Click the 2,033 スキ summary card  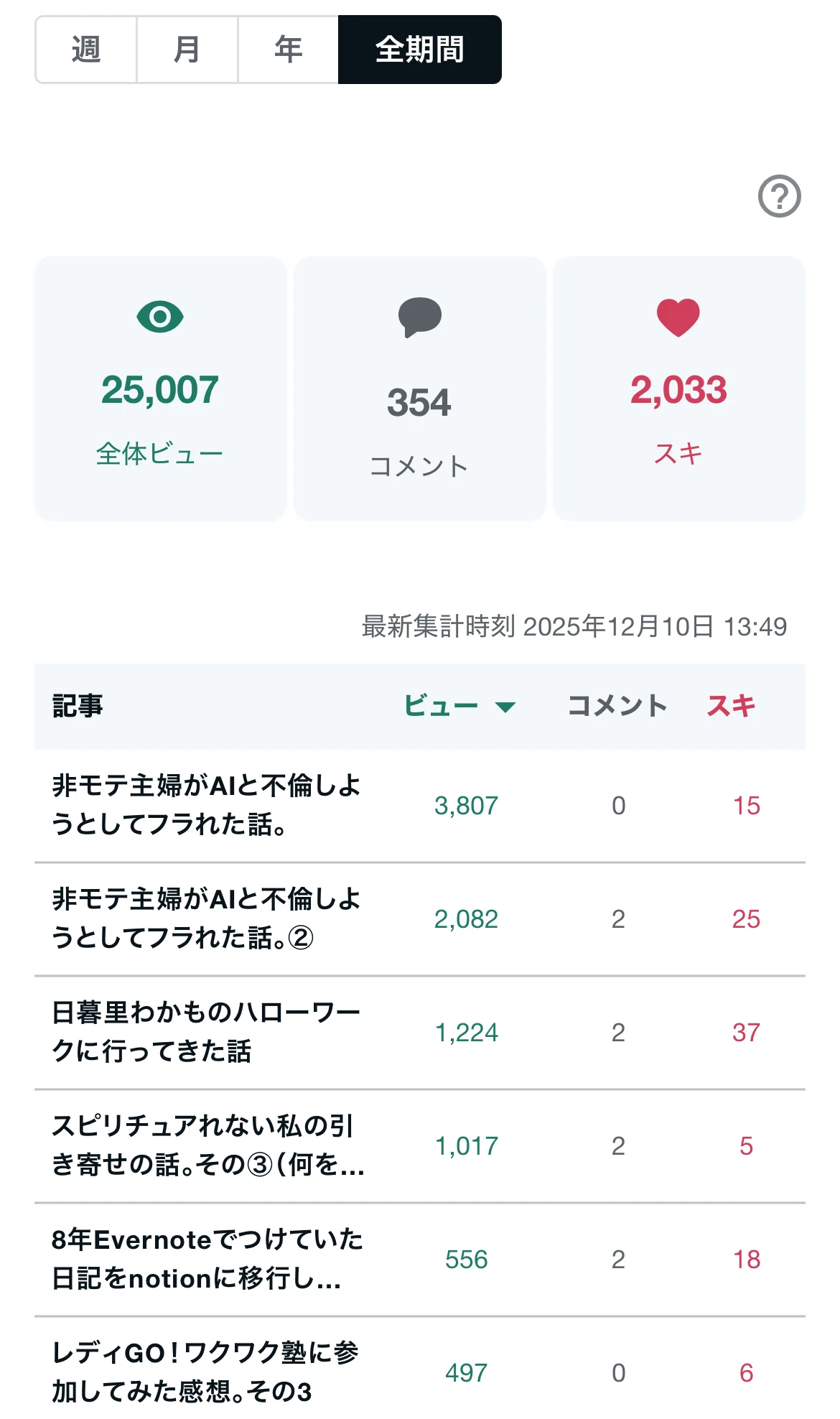pyautogui.click(x=679, y=389)
